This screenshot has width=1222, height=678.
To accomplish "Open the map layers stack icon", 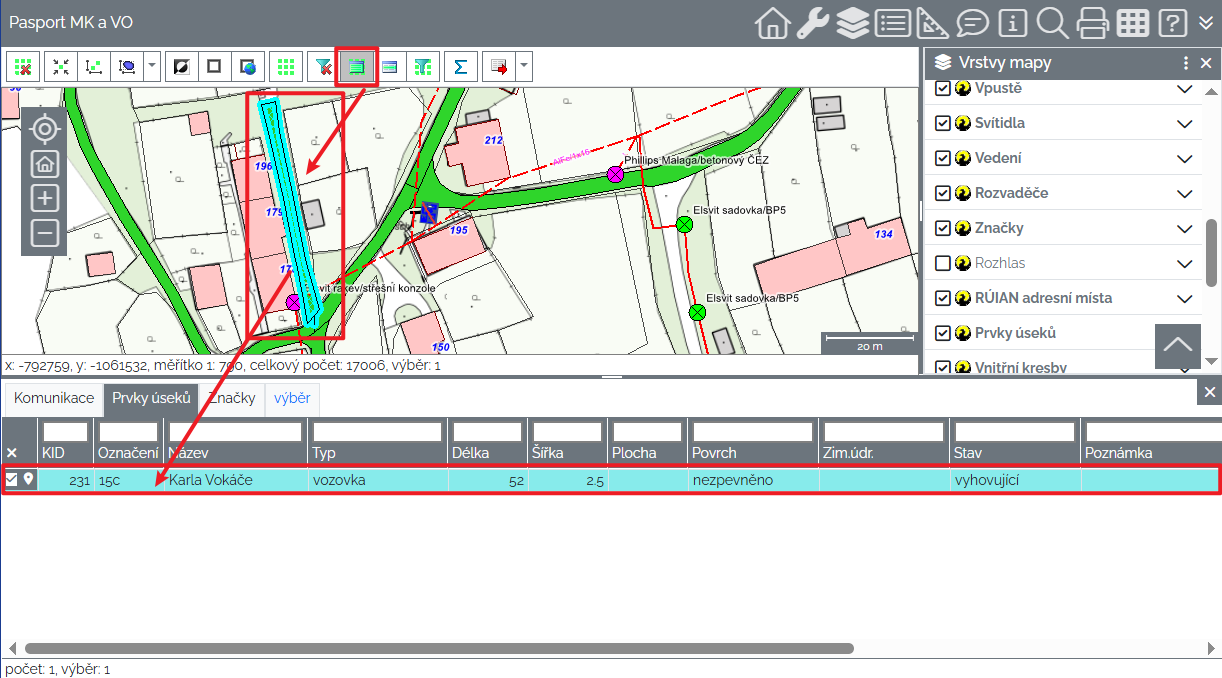I will (x=852, y=22).
